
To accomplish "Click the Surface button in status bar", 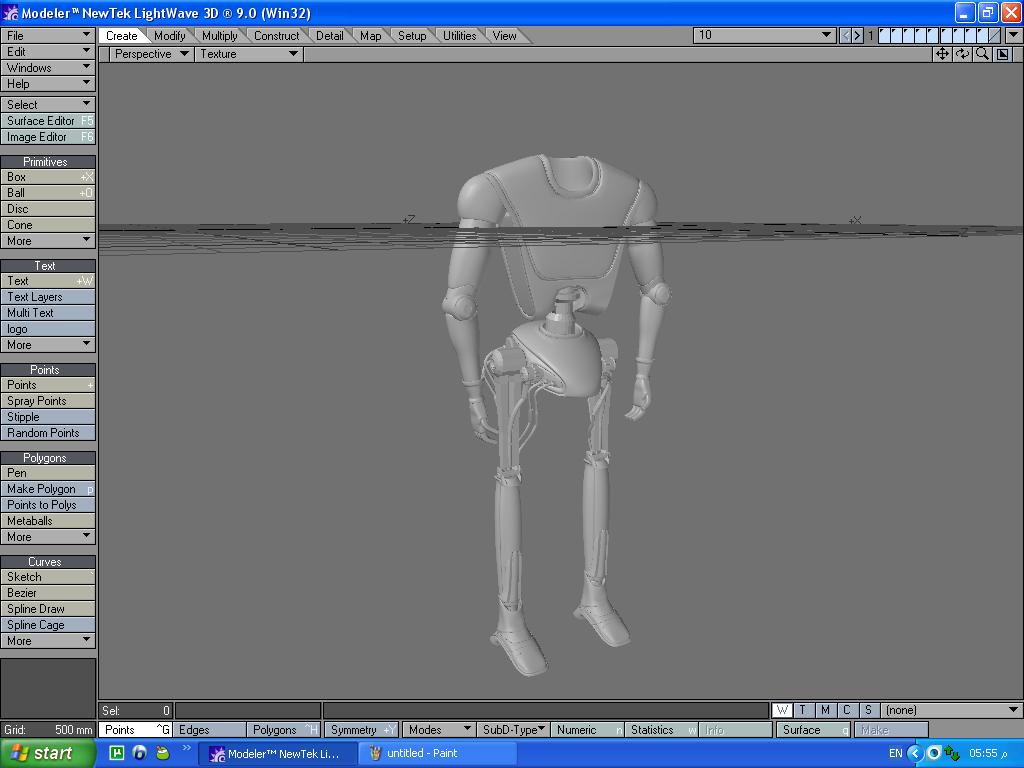I will point(814,729).
